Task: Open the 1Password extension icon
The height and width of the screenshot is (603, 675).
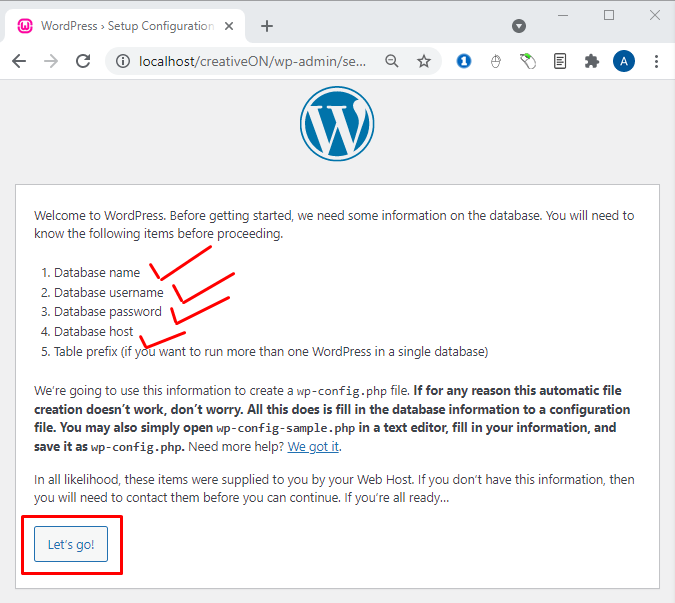Action: (464, 61)
